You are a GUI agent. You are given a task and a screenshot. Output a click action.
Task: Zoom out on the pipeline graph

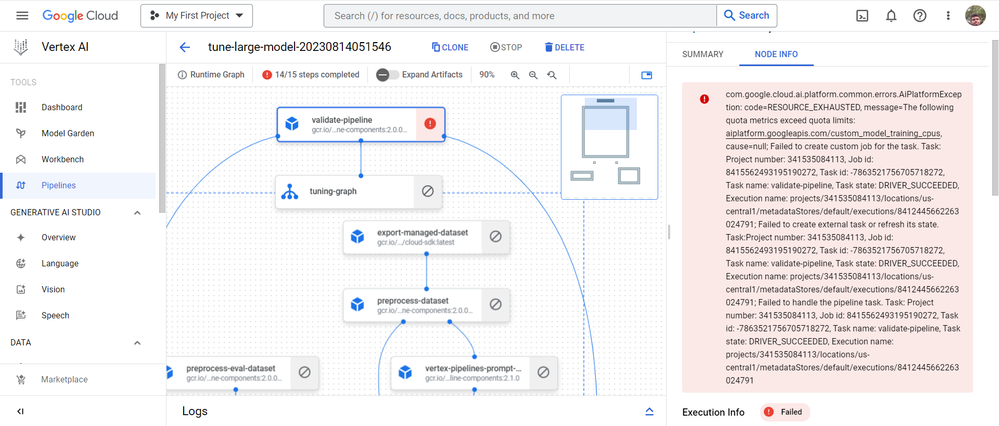coord(533,75)
